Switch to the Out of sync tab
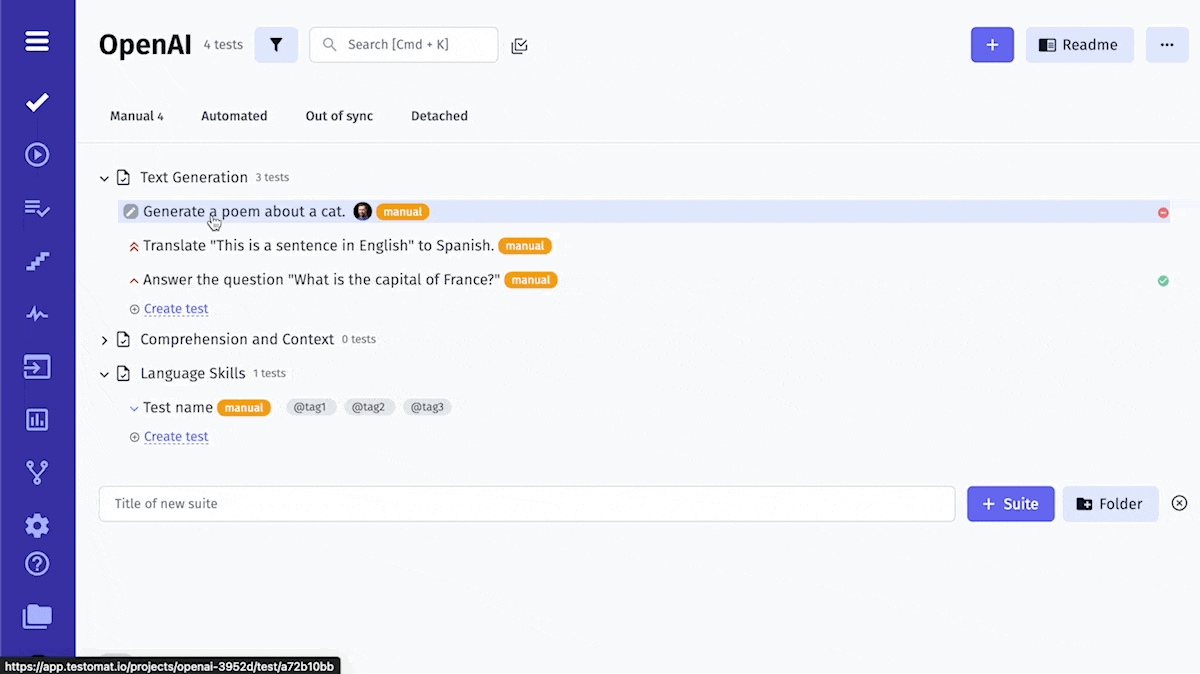1200x674 pixels. (x=339, y=116)
